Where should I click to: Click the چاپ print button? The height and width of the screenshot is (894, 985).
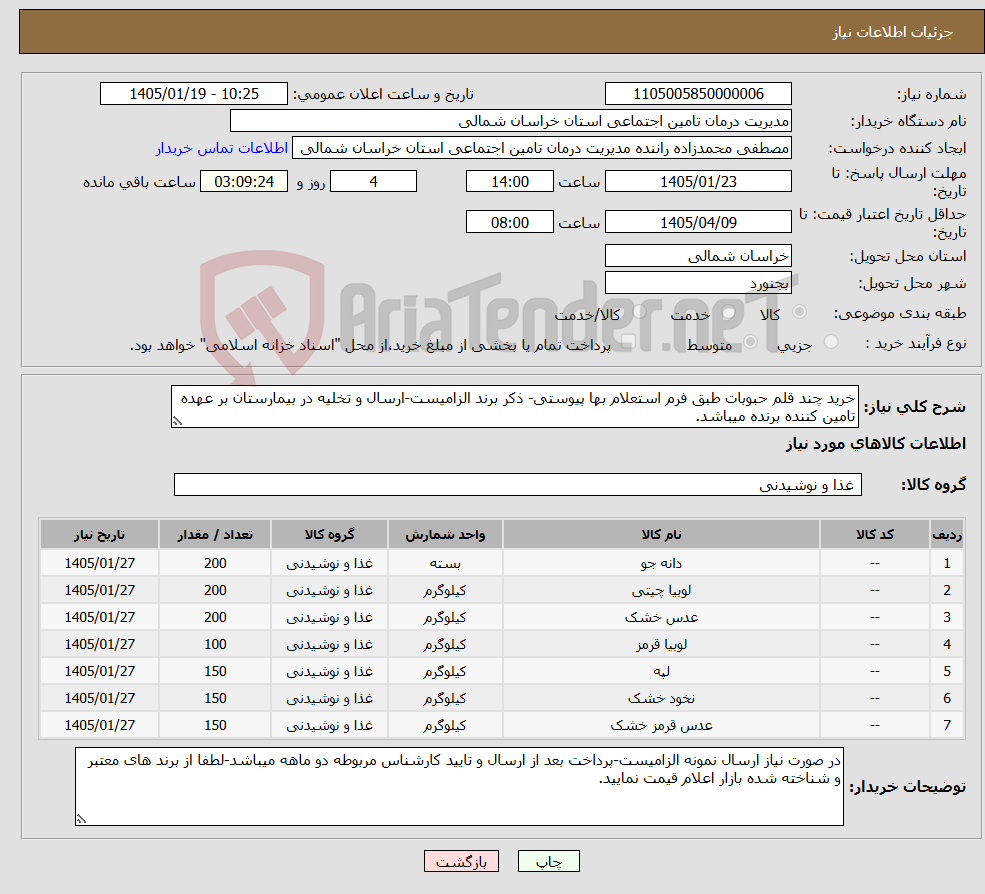tap(548, 861)
